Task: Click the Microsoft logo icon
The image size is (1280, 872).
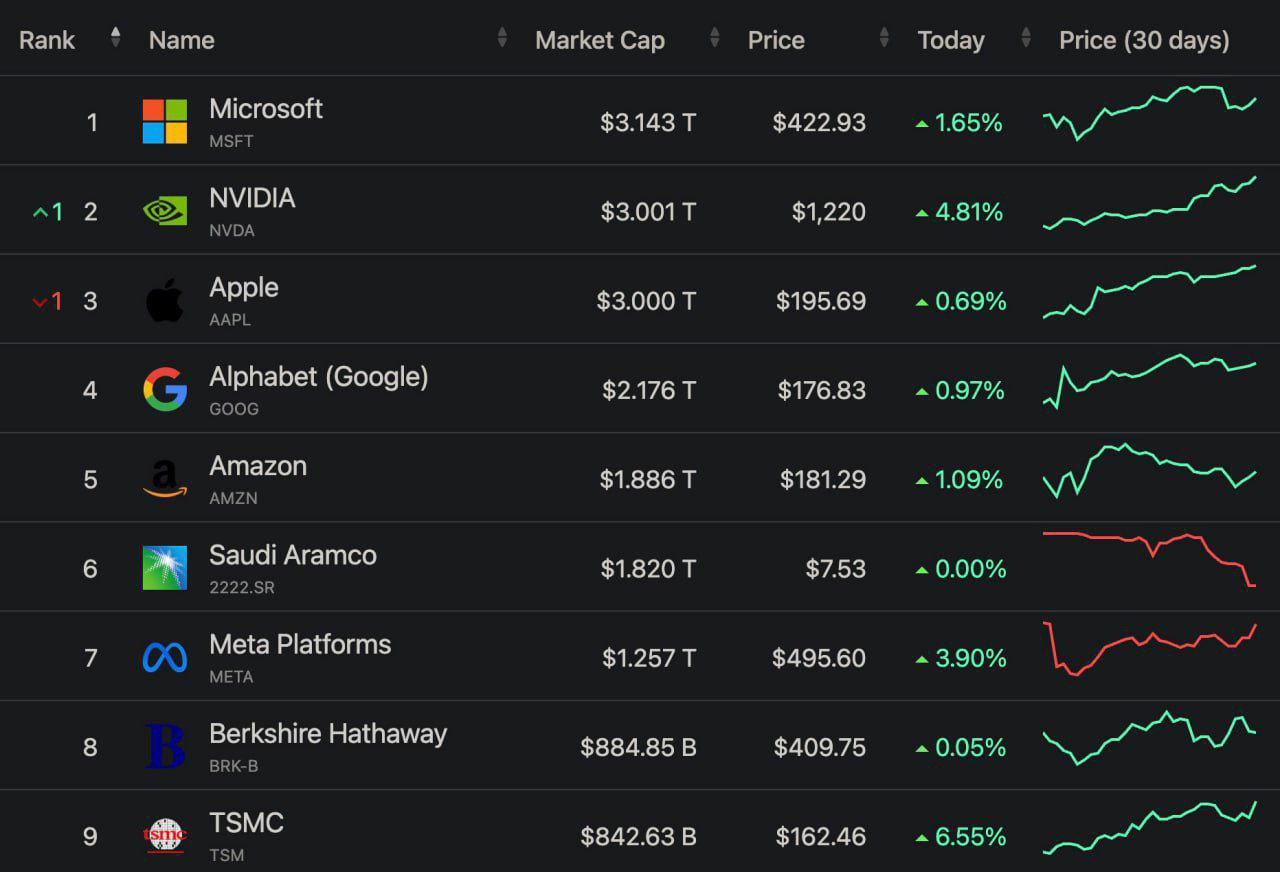Action: pos(165,122)
